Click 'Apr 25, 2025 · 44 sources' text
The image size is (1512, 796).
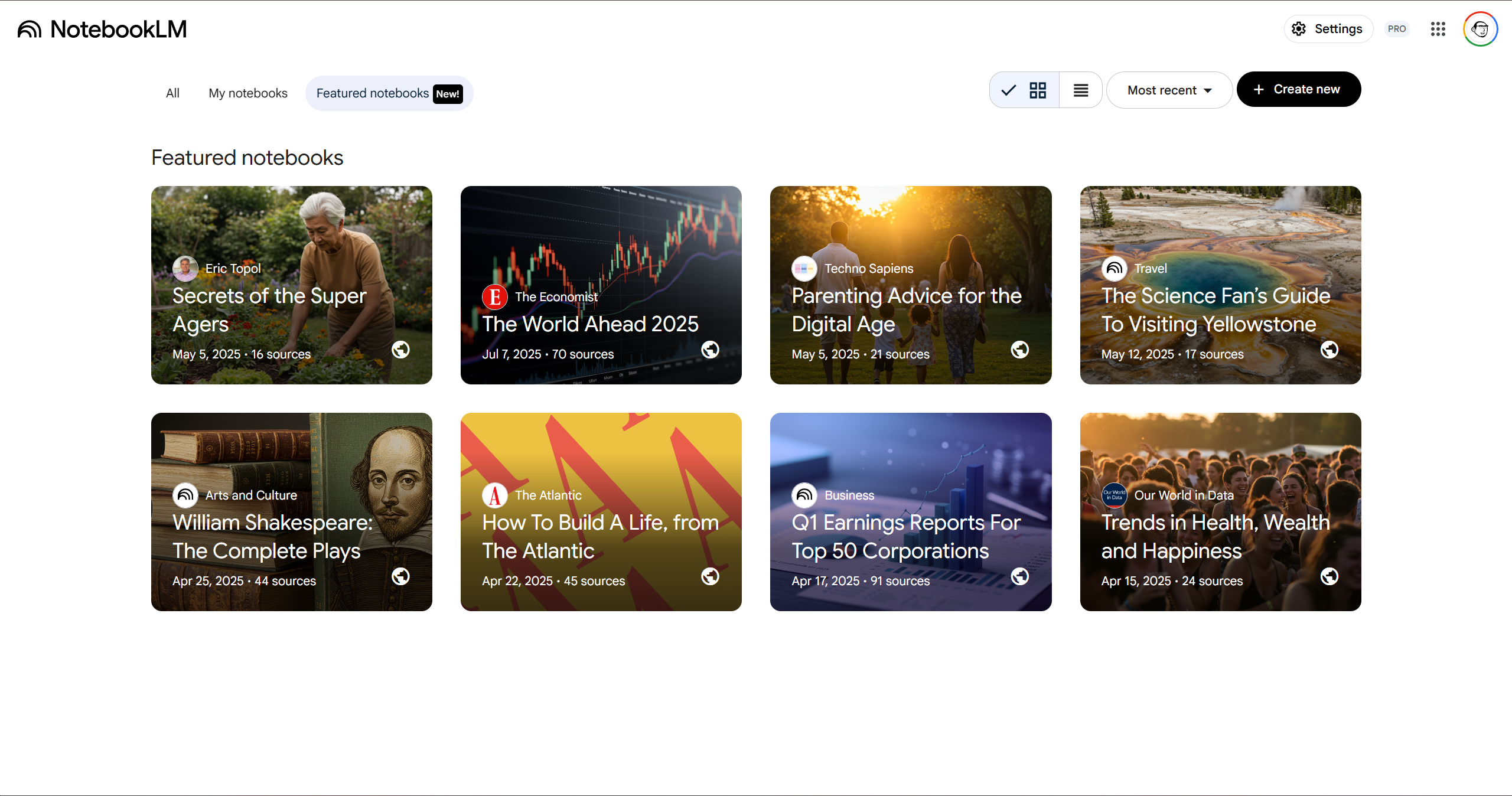pos(244,581)
